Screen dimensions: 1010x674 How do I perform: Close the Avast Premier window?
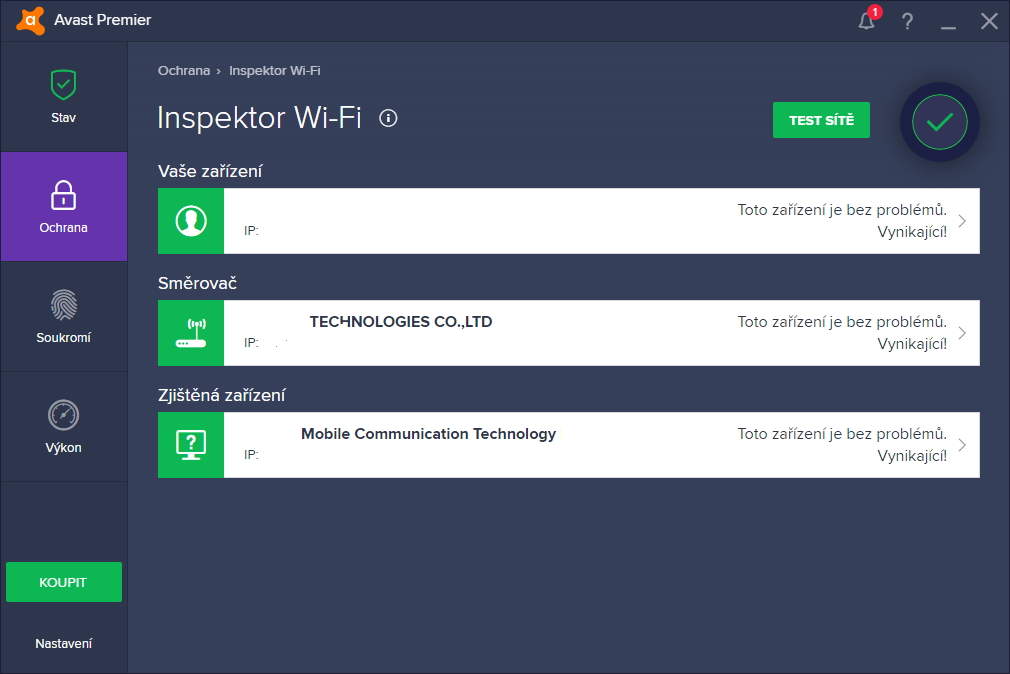[x=989, y=21]
